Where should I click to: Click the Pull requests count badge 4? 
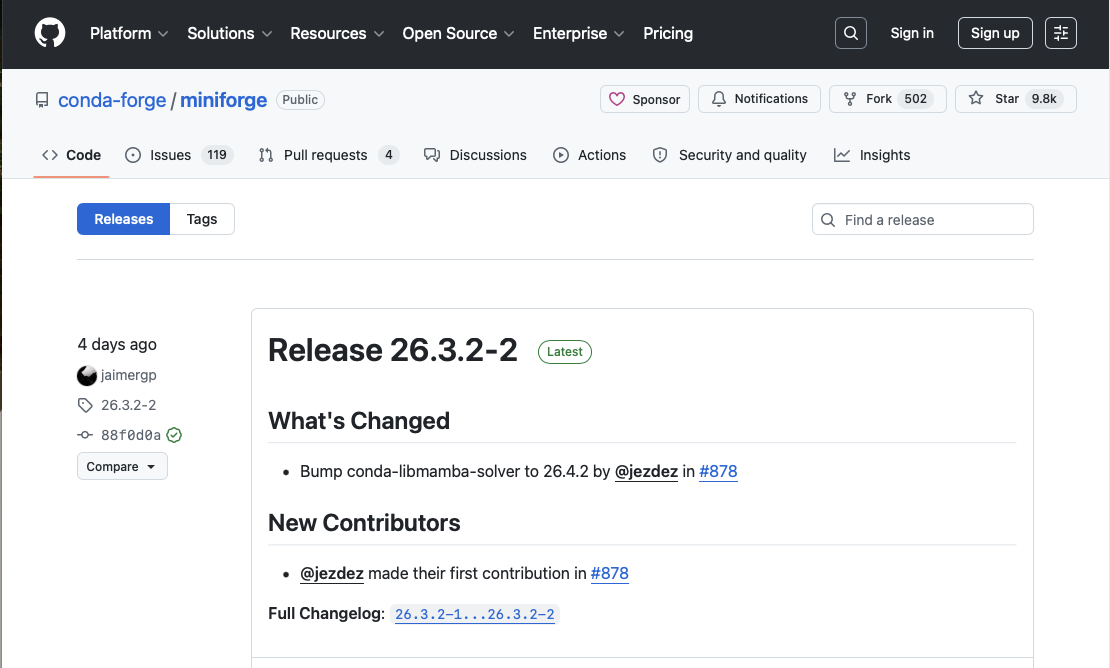point(389,155)
